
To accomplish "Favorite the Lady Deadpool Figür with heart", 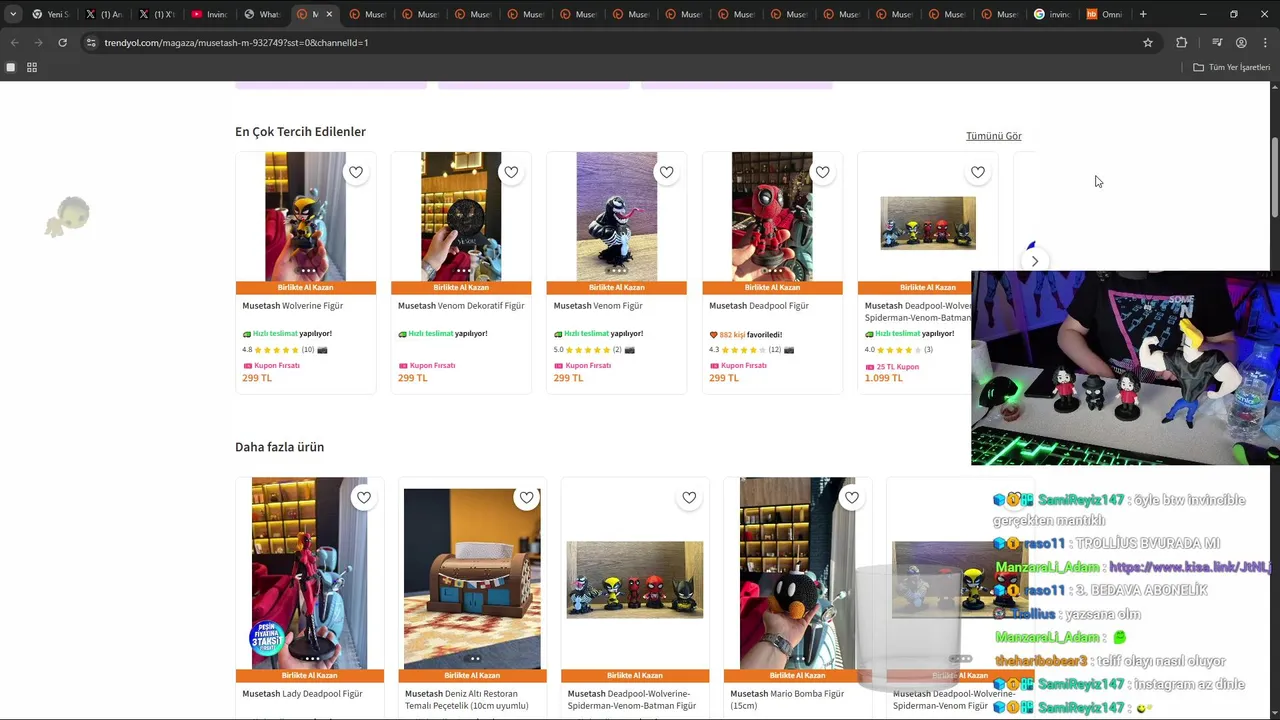I will [x=364, y=497].
